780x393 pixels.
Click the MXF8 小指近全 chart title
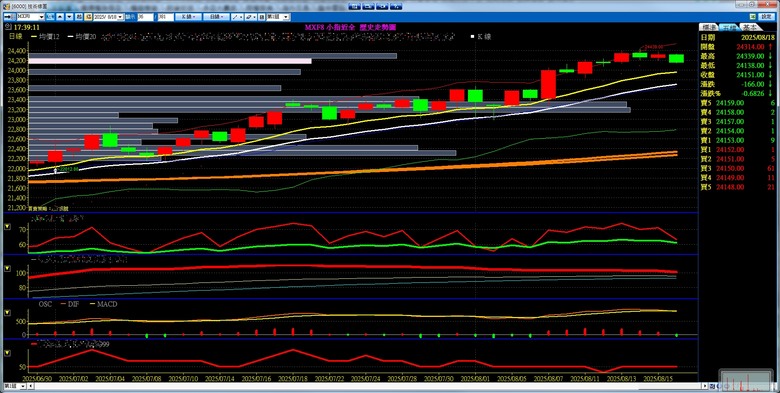pos(350,27)
